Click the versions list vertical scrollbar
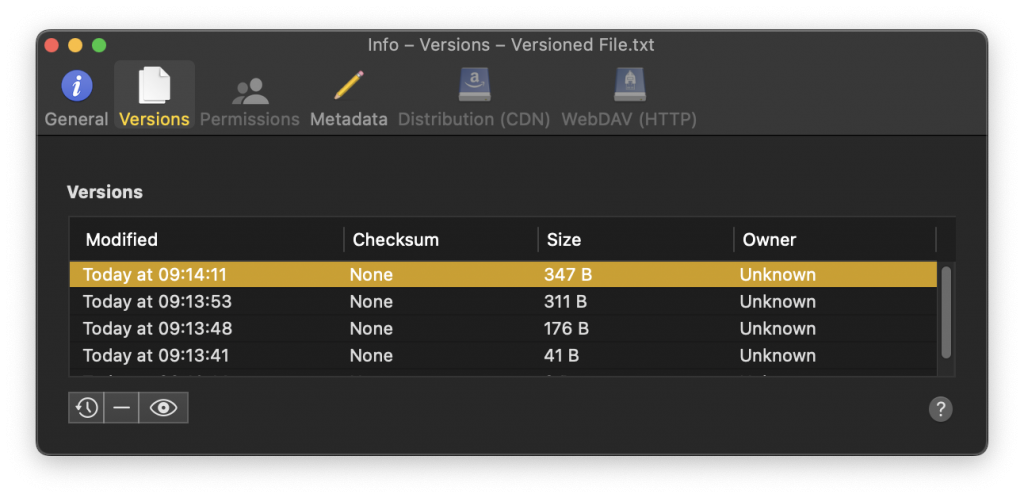The image size is (1024, 498). pos(946,310)
